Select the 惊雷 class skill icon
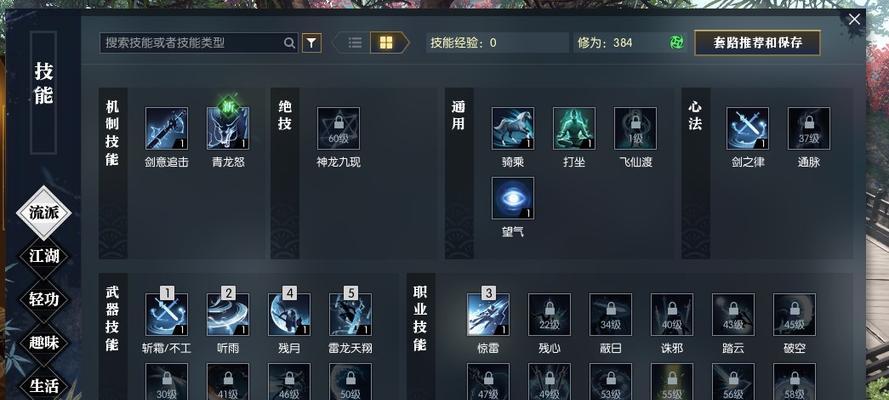 [x=488, y=314]
